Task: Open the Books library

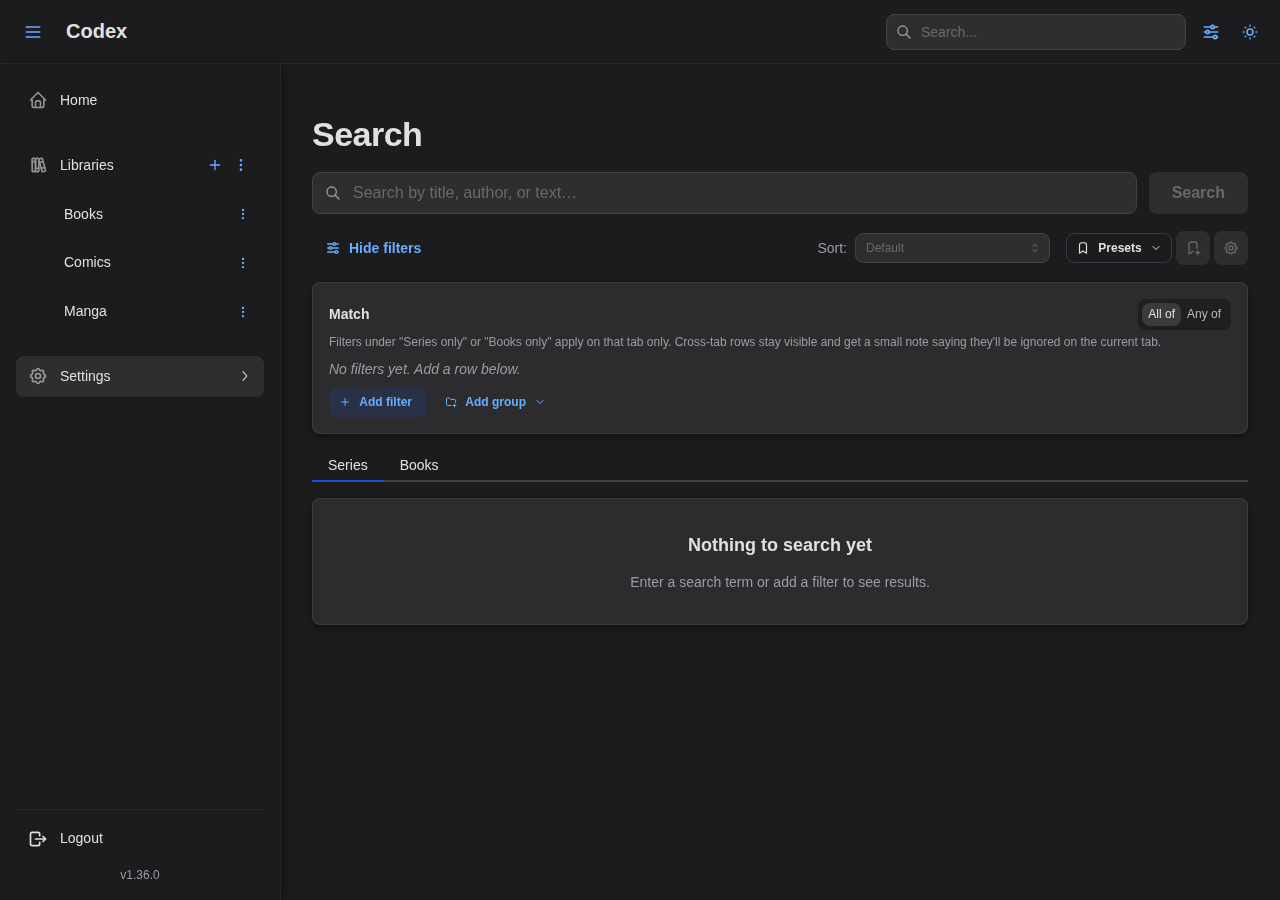Action: tap(83, 214)
